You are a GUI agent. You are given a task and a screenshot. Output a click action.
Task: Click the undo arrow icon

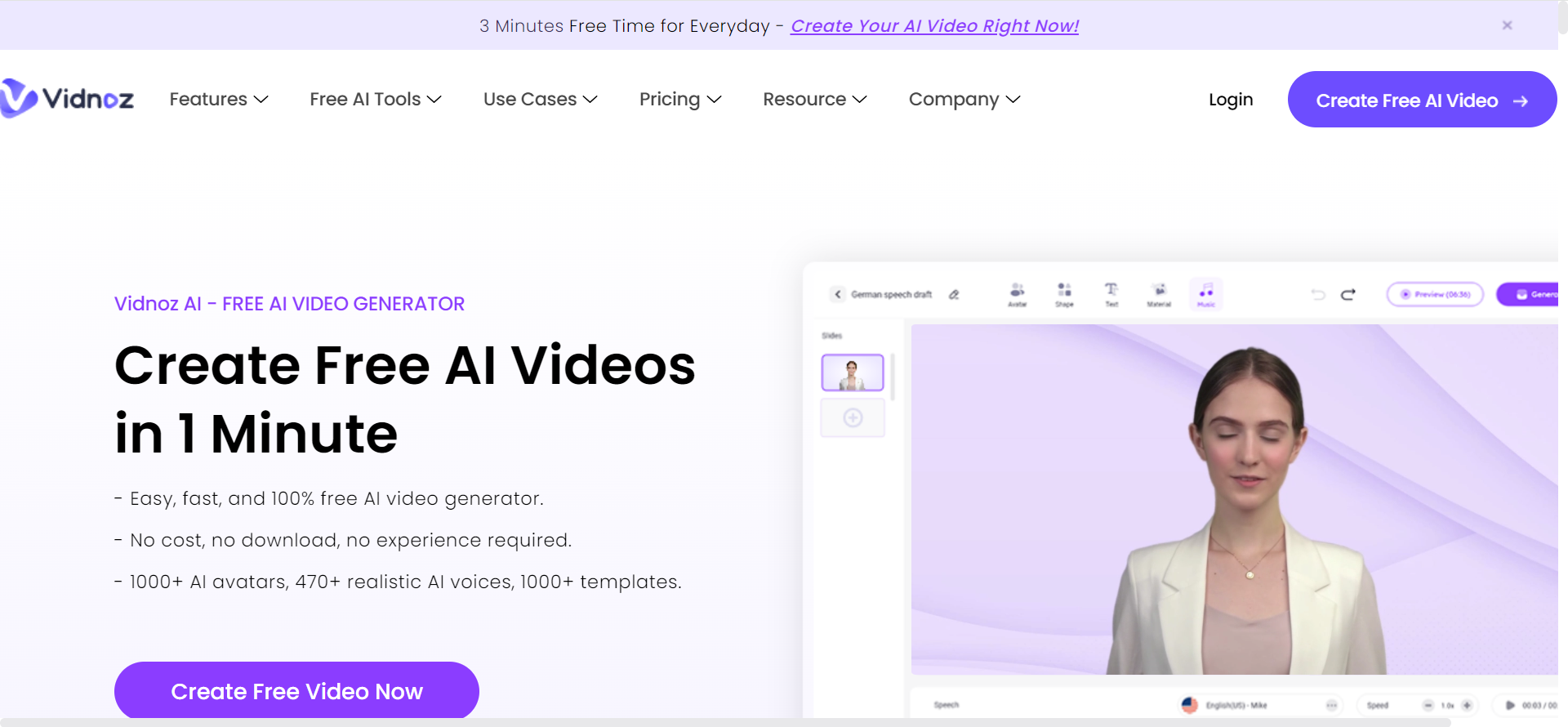[1318, 294]
